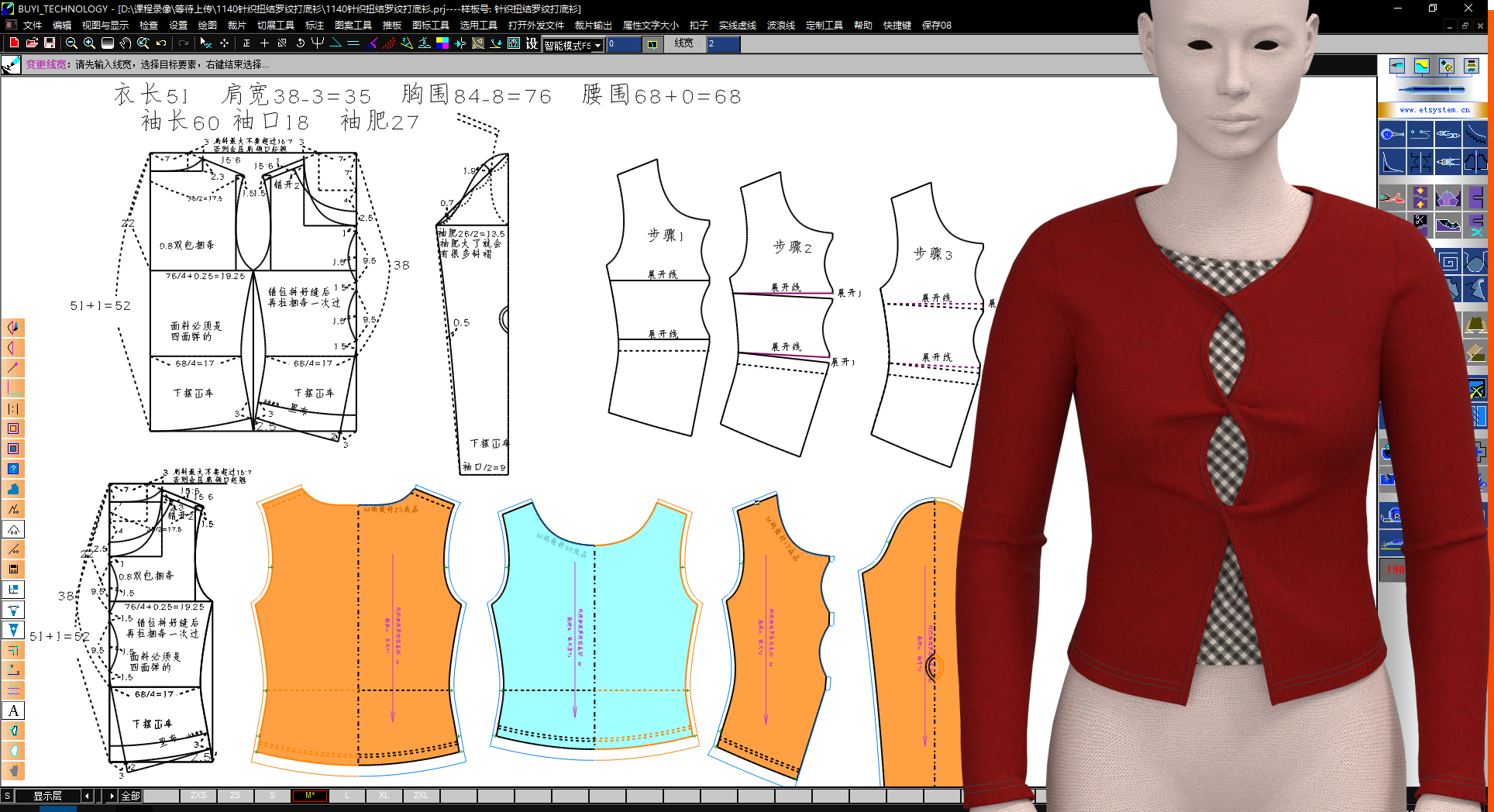Open the 文件 menu
The height and width of the screenshot is (812, 1494).
click(x=33, y=25)
